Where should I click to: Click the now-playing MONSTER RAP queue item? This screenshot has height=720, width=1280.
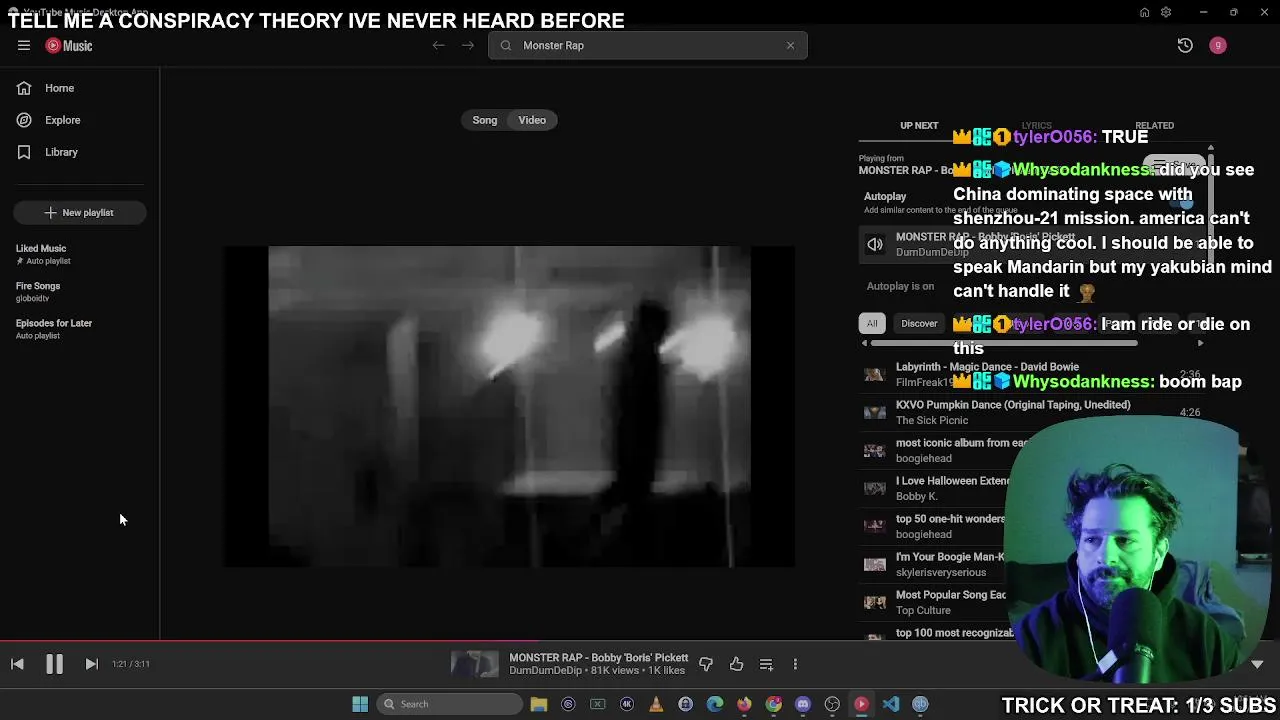[1033, 244]
